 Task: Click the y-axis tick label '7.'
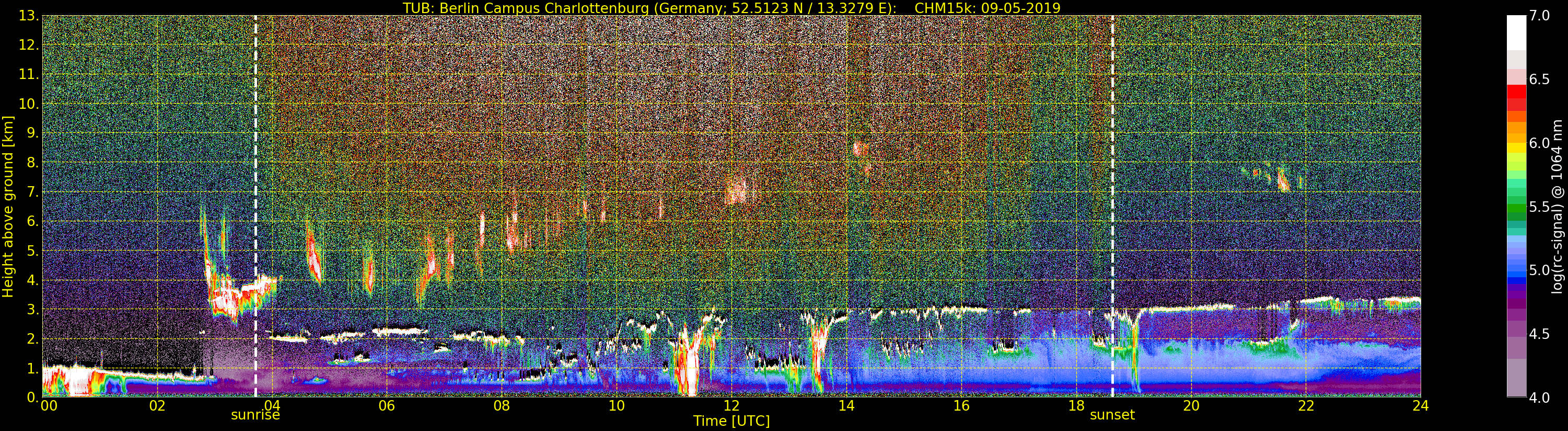(x=32, y=192)
